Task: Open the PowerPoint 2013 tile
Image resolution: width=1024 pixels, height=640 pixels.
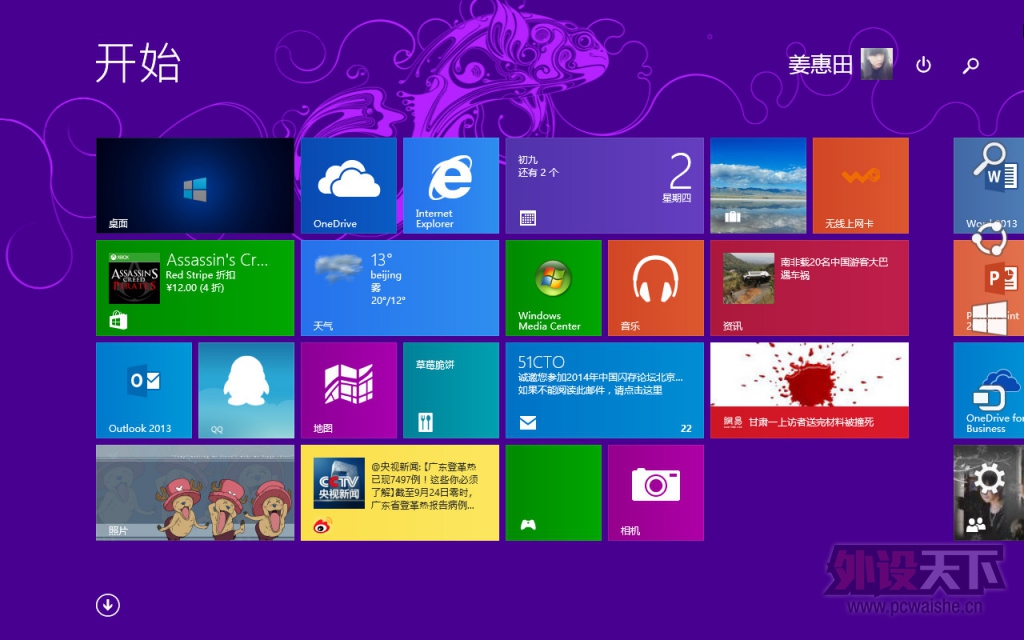Action: (989, 288)
